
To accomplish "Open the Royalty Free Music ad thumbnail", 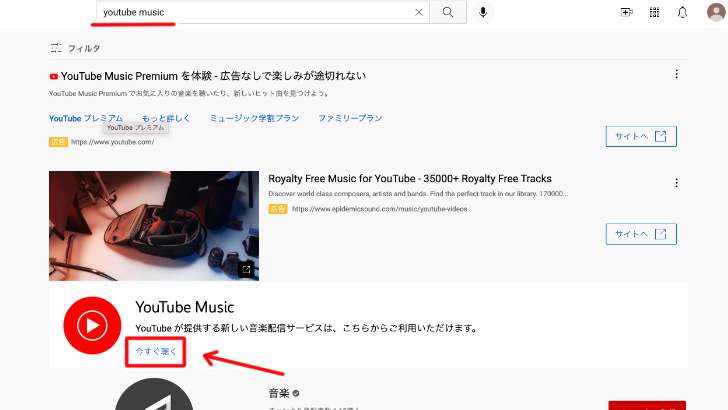I will pos(154,226).
